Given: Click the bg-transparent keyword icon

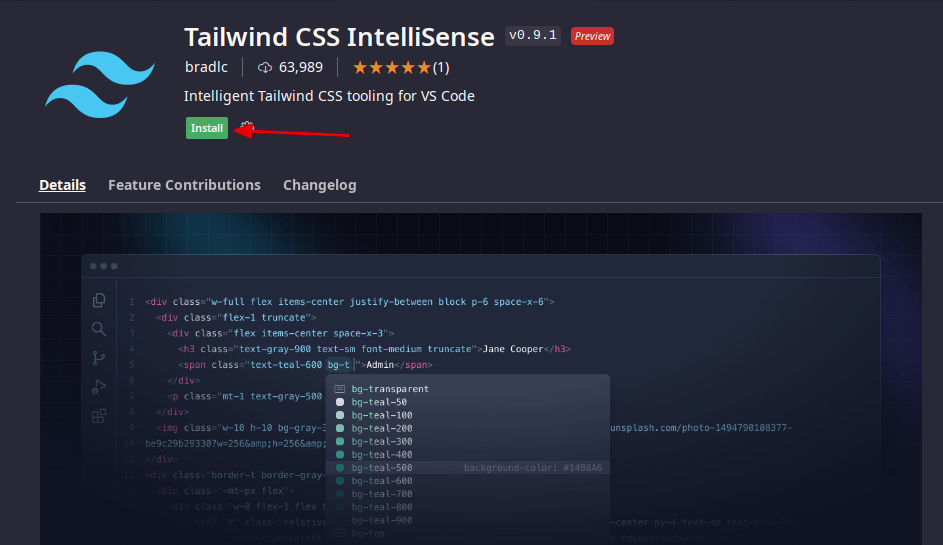Looking at the screenshot, I should coord(340,389).
